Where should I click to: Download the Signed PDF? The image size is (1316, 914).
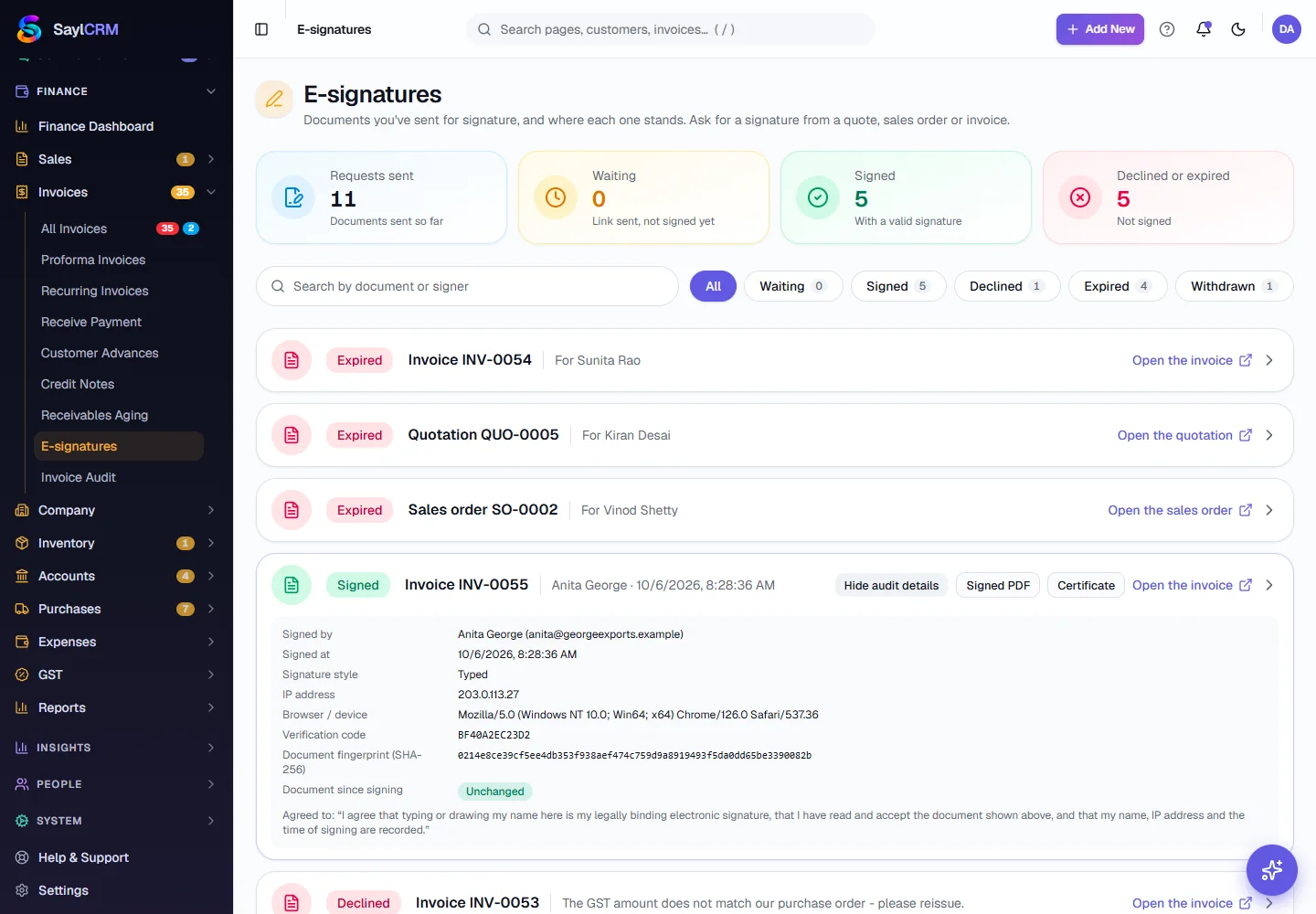[x=998, y=585]
